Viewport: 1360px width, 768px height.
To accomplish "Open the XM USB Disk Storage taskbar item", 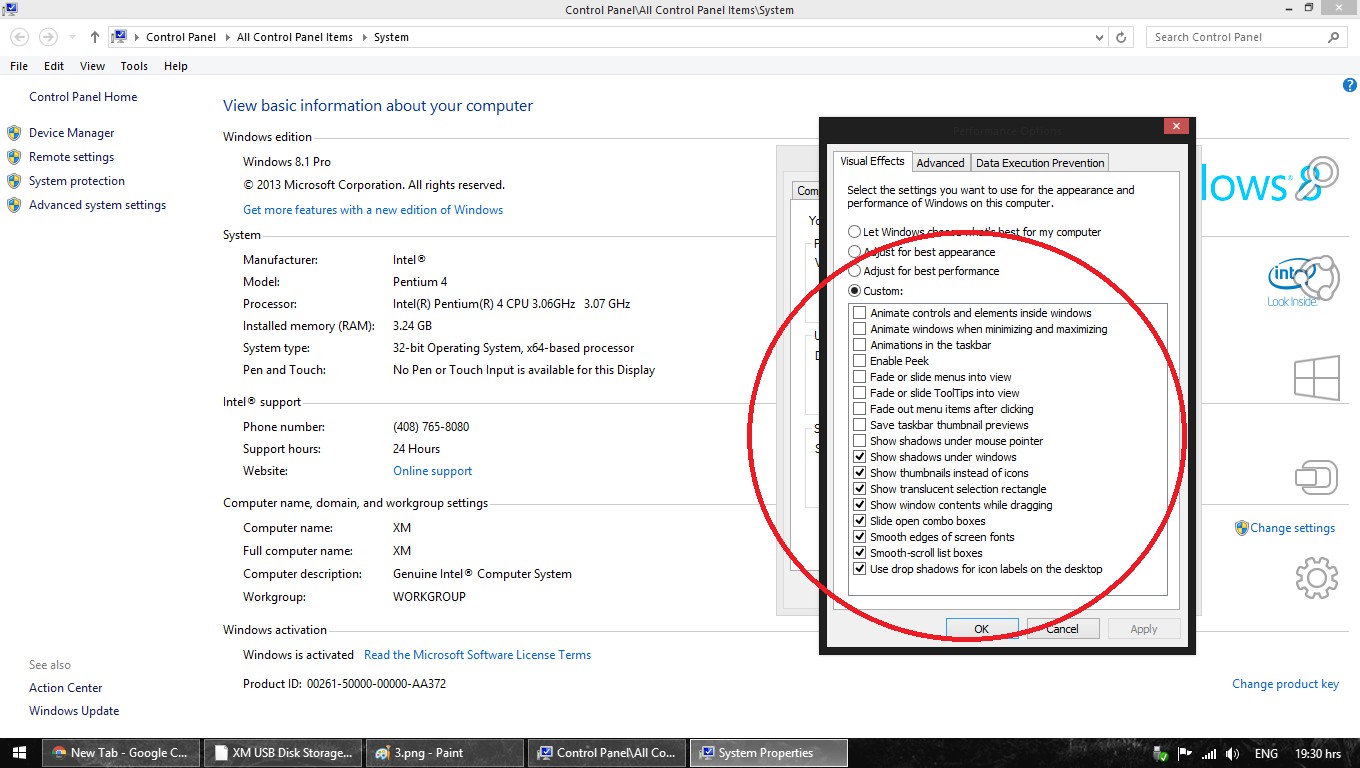I will (x=284, y=753).
